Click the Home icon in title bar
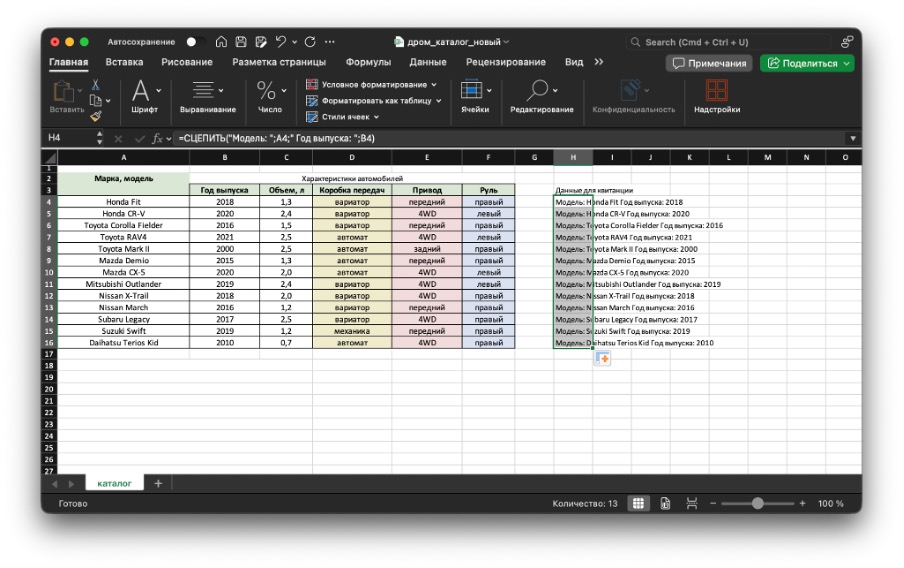Viewport: 904px width, 568px height. [221, 42]
